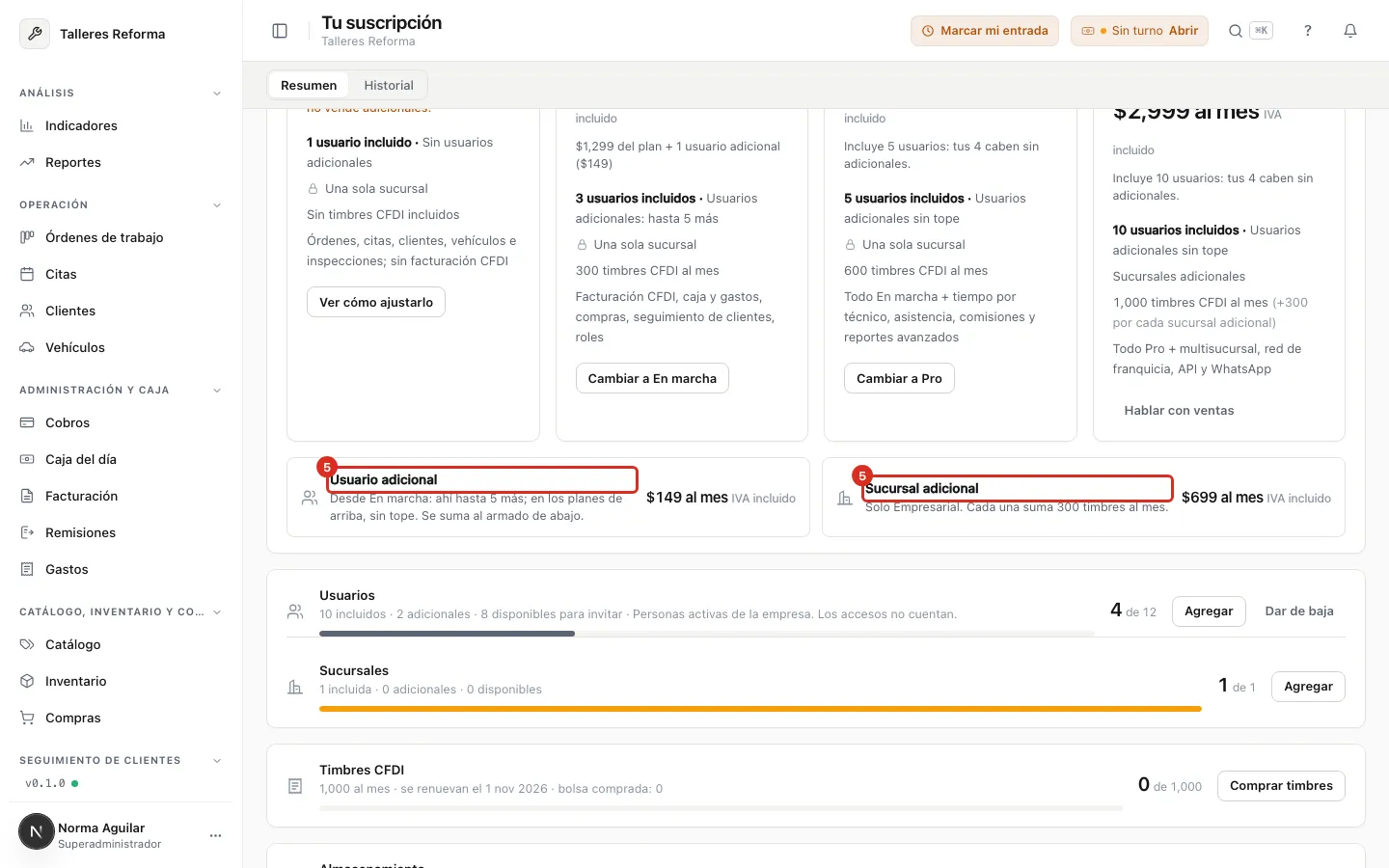Click the Vehículos car icon
Screen dimensions: 1389x868
[x=27, y=347]
